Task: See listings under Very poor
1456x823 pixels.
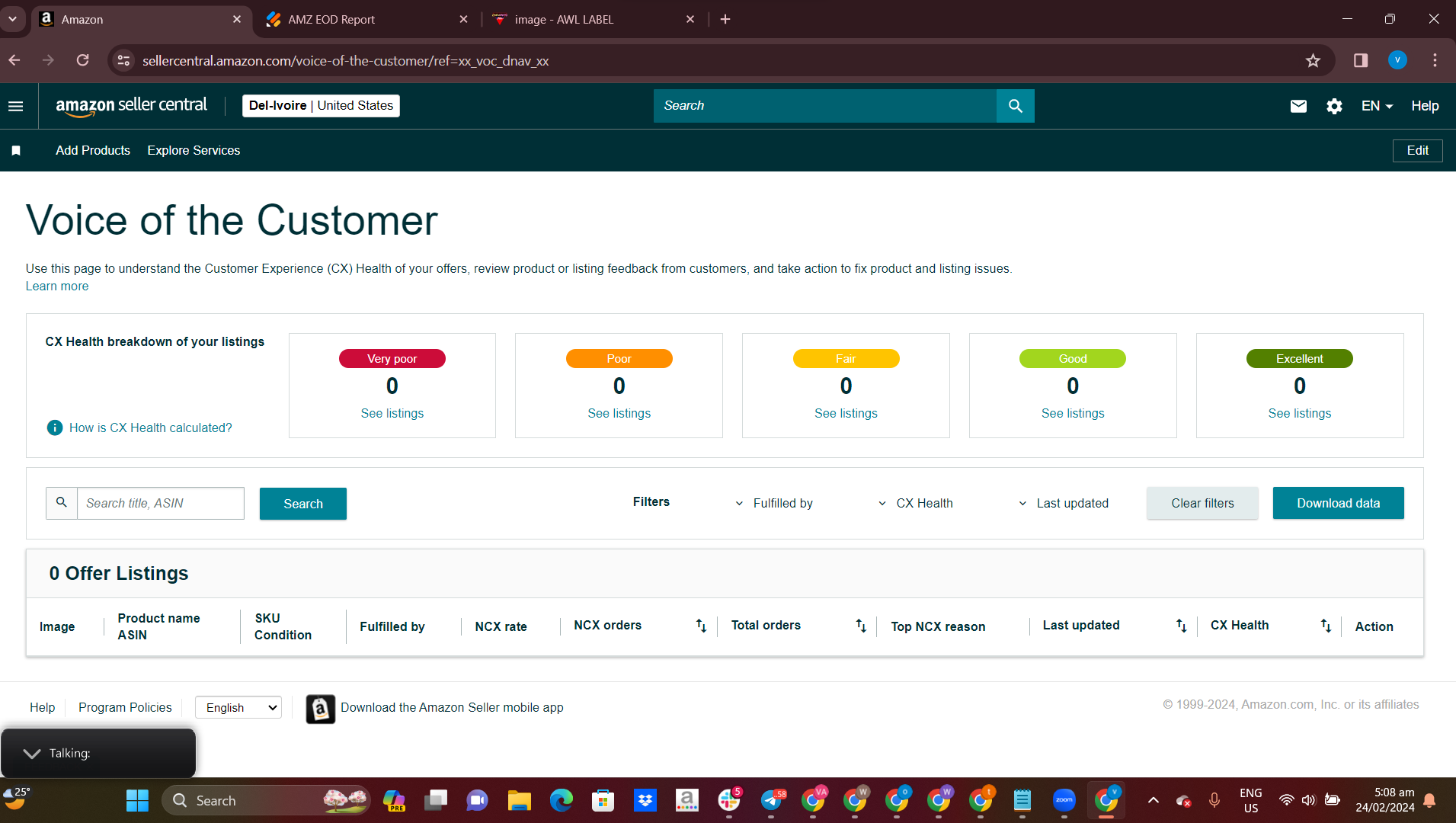Action: (392, 414)
